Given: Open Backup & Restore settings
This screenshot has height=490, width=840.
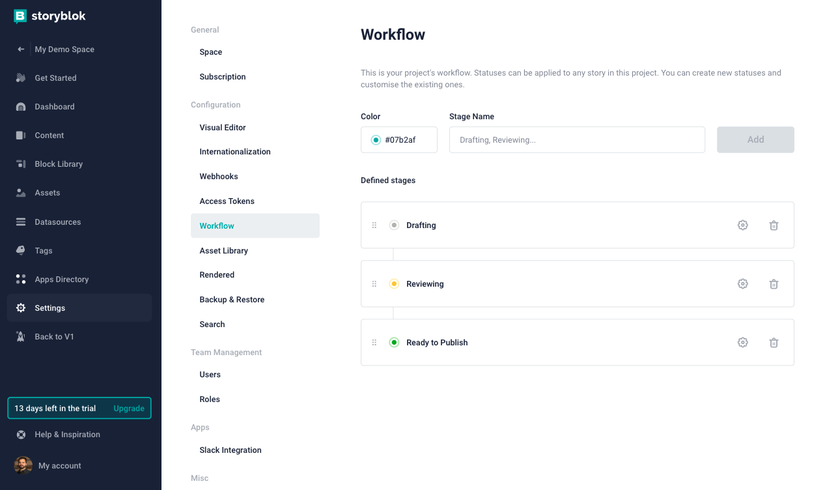Looking at the screenshot, I should [231, 299].
